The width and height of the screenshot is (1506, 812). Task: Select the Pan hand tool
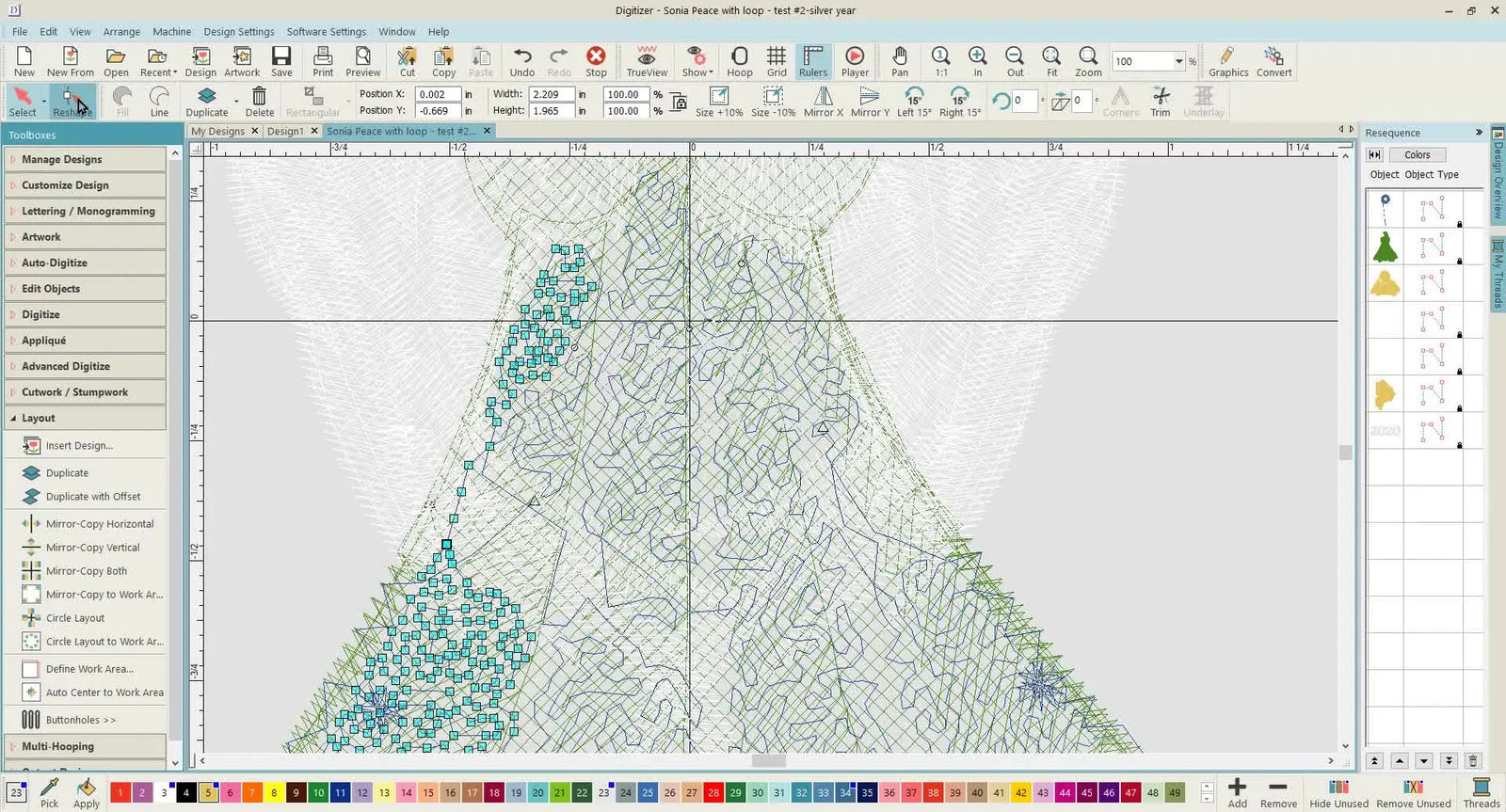tap(900, 61)
